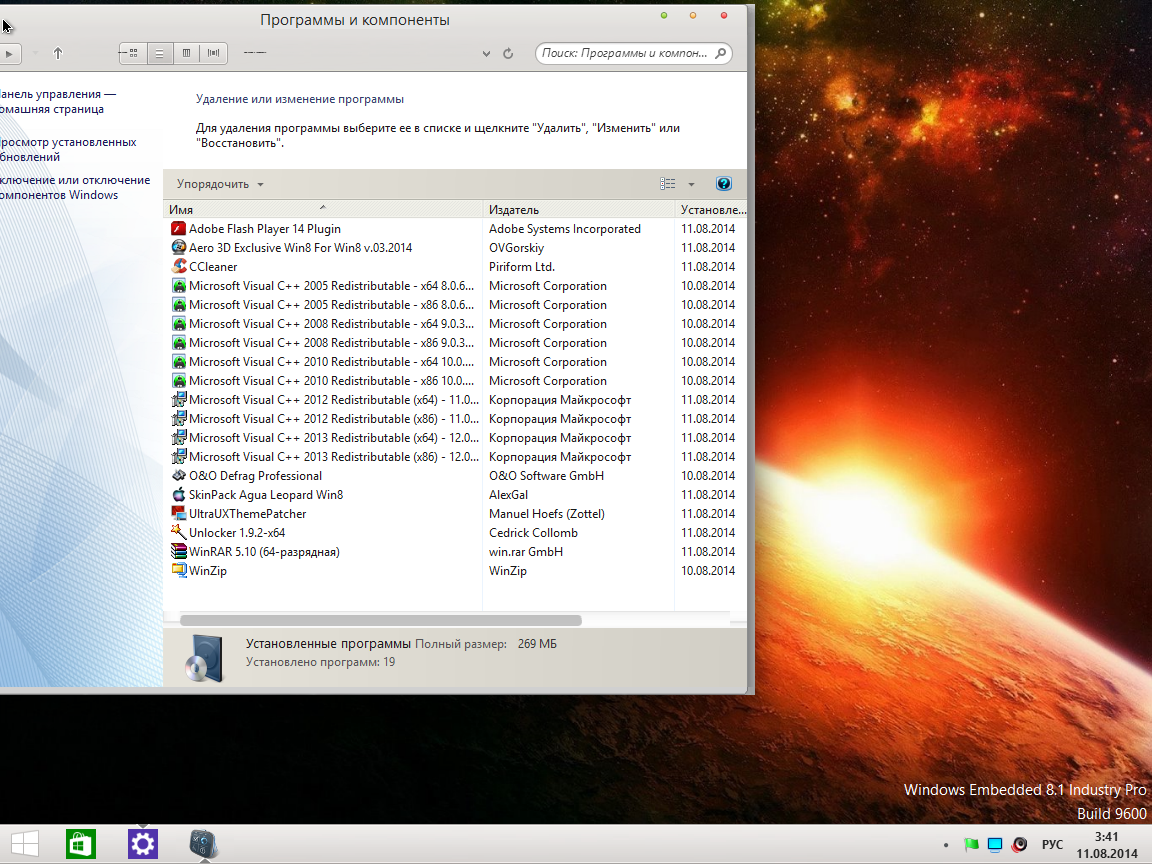Click publisher OVGorskiy cell

(x=516, y=248)
